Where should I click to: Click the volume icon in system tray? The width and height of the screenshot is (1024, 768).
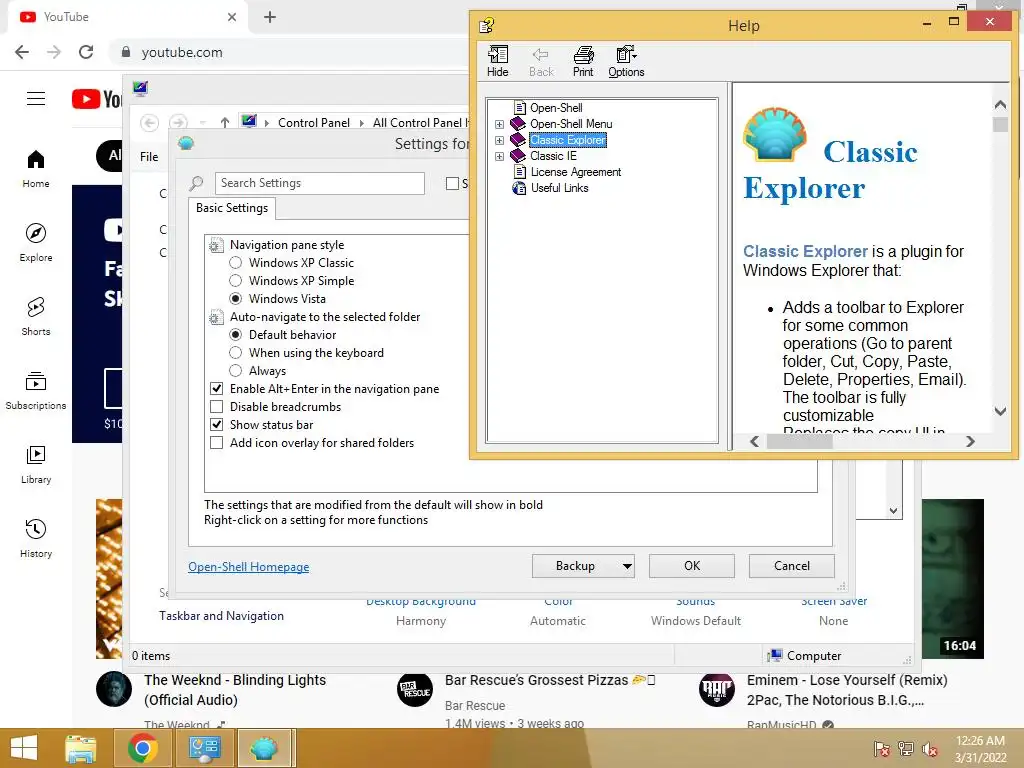[930, 749]
